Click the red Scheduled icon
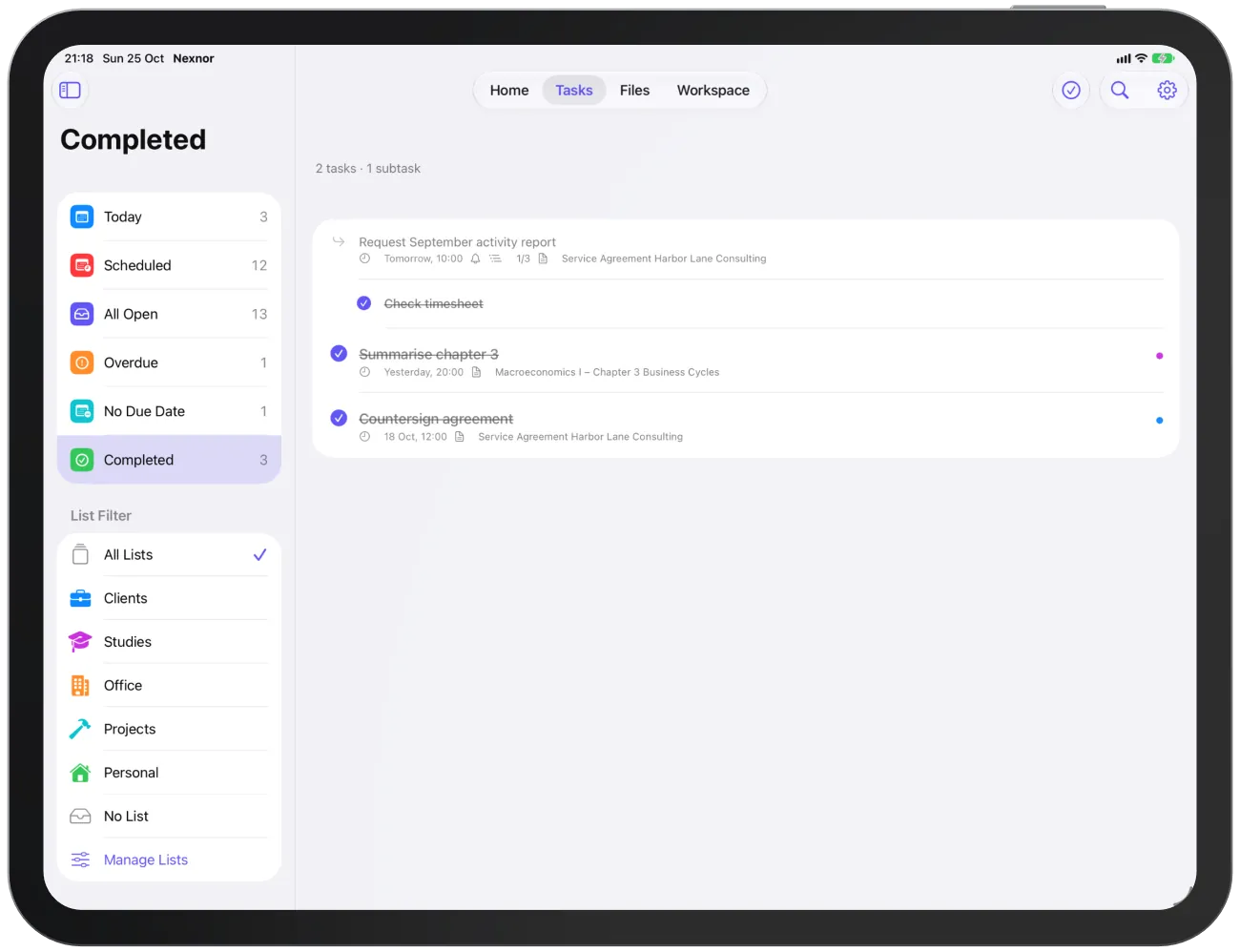 pos(82,265)
